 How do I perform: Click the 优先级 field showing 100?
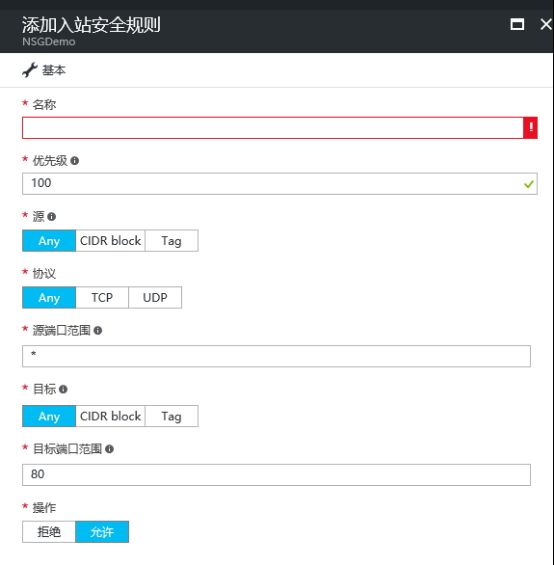(280, 184)
